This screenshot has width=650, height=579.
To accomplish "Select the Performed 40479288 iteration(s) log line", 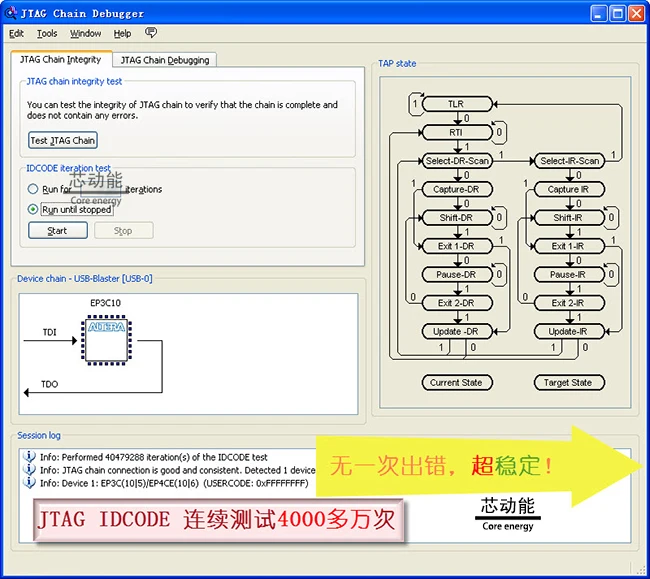I will tap(154, 457).
